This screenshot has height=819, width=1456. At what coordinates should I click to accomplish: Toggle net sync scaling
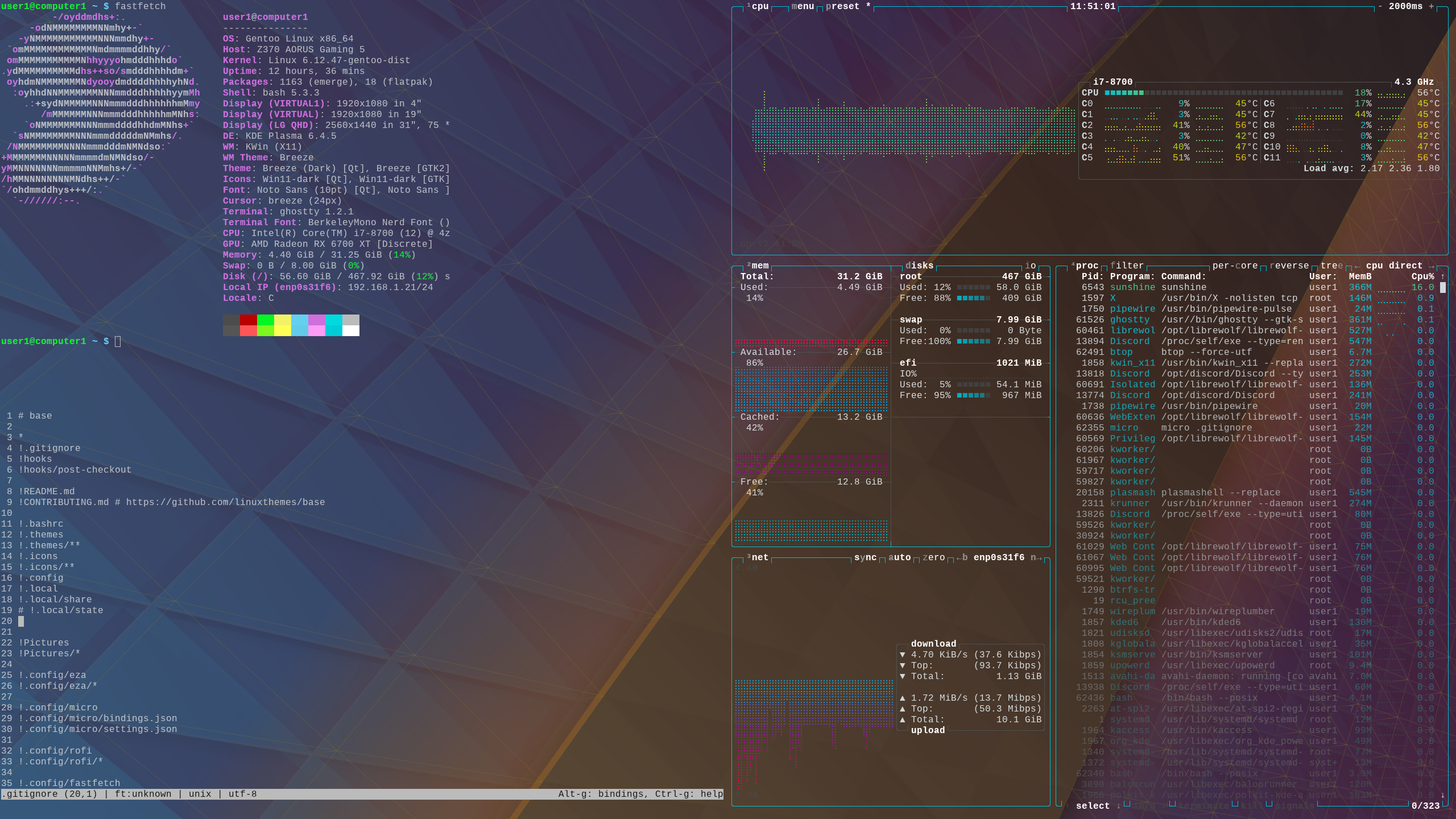coord(865,558)
